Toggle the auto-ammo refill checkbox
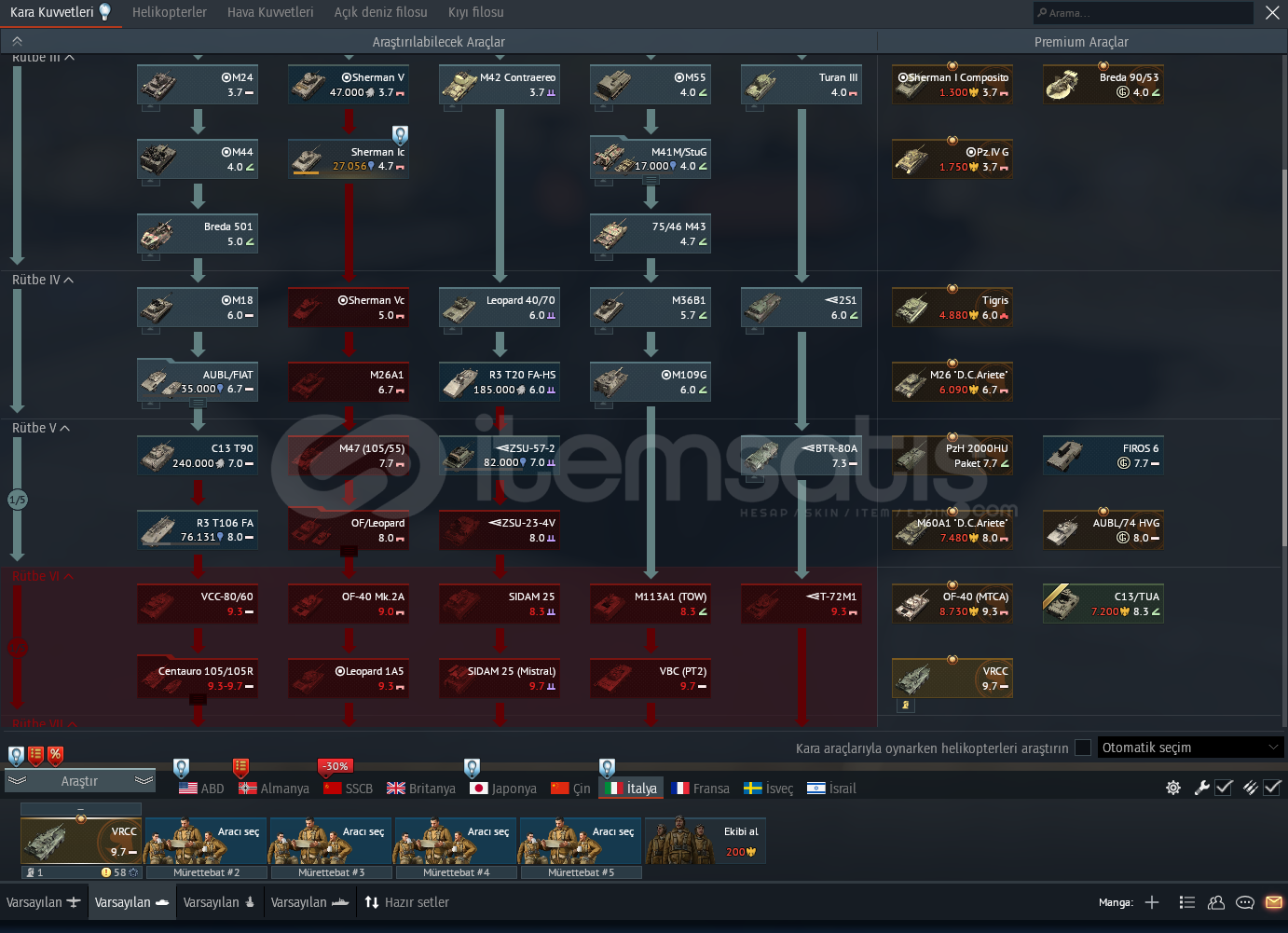The width and height of the screenshot is (1288, 933). click(x=1272, y=788)
